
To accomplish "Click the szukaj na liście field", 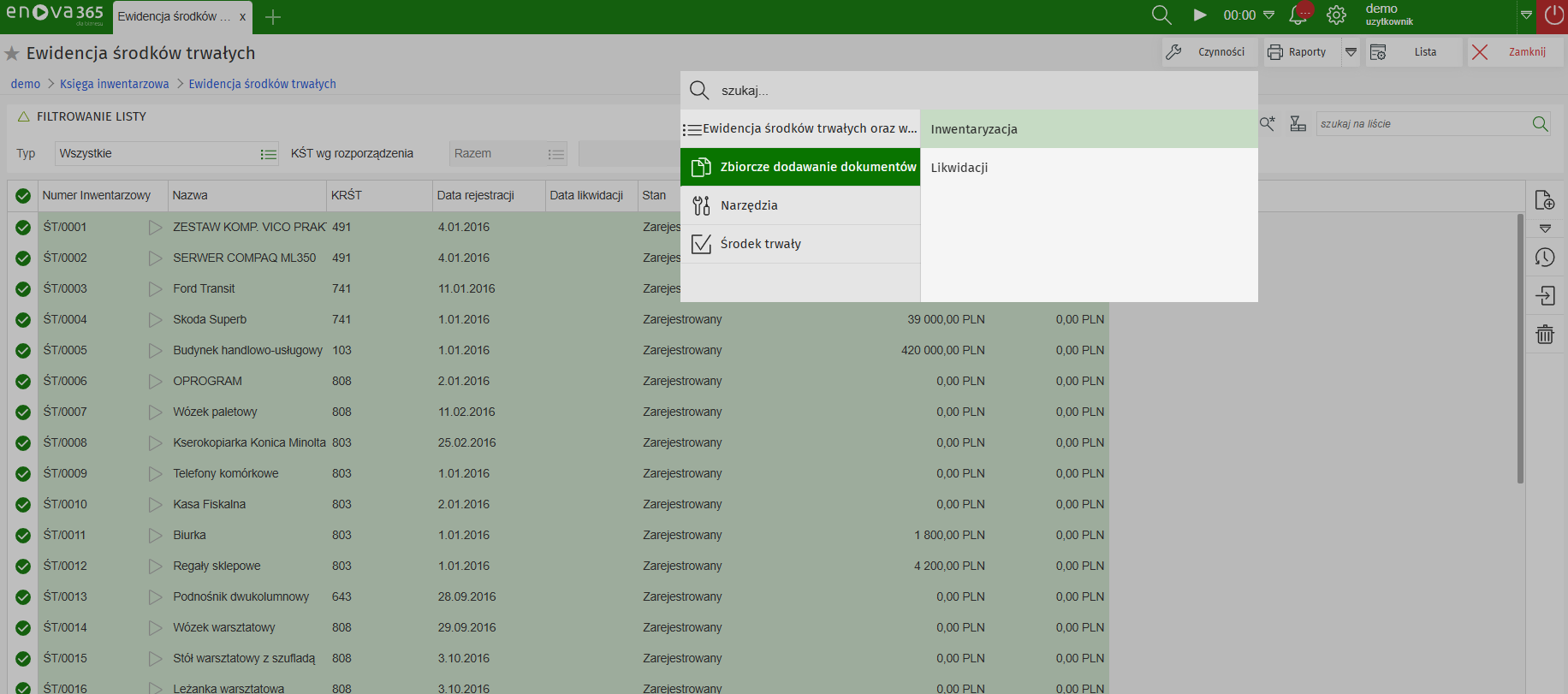I will 1421,124.
